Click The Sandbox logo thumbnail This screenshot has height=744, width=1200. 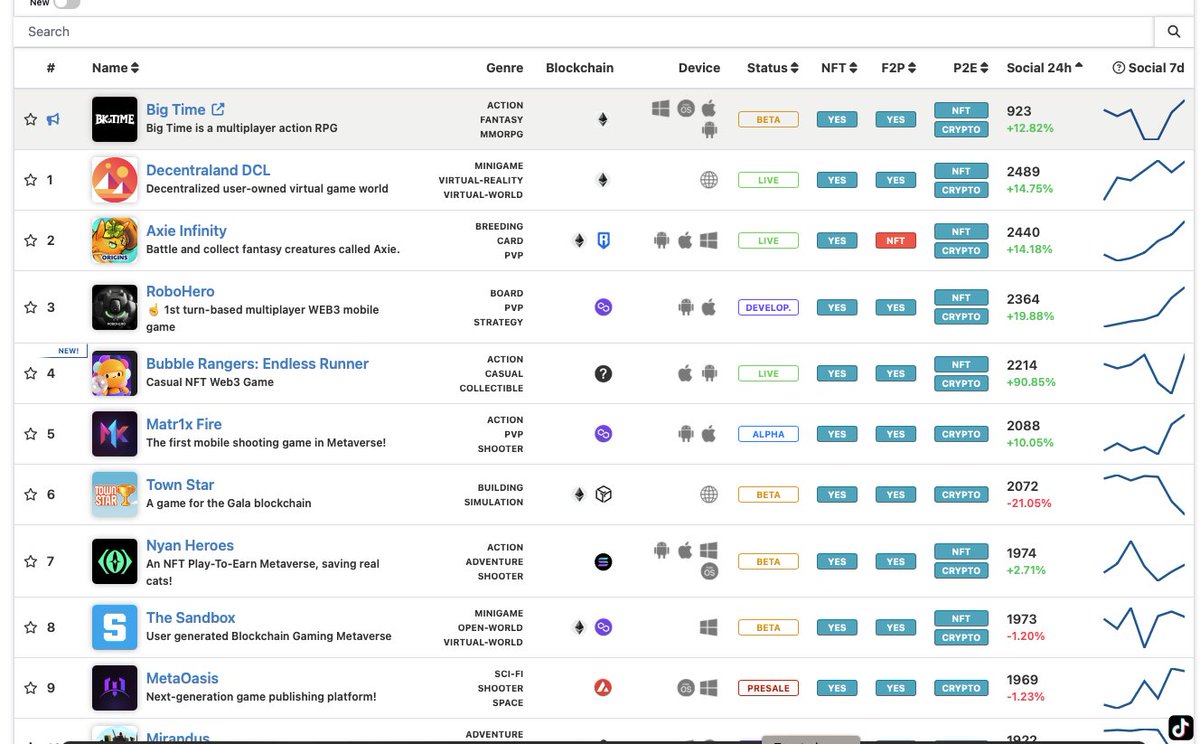(x=115, y=627)
